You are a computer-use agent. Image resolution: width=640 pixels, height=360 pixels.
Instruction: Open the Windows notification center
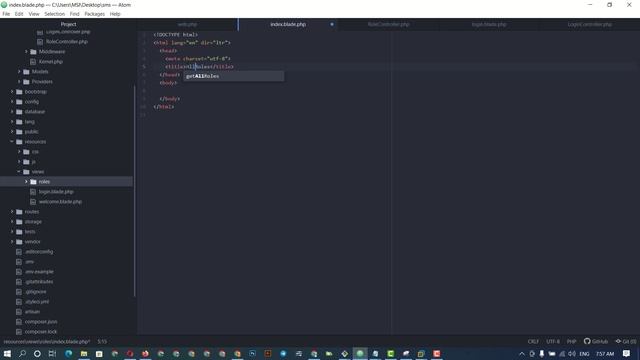tap(627, 353)
